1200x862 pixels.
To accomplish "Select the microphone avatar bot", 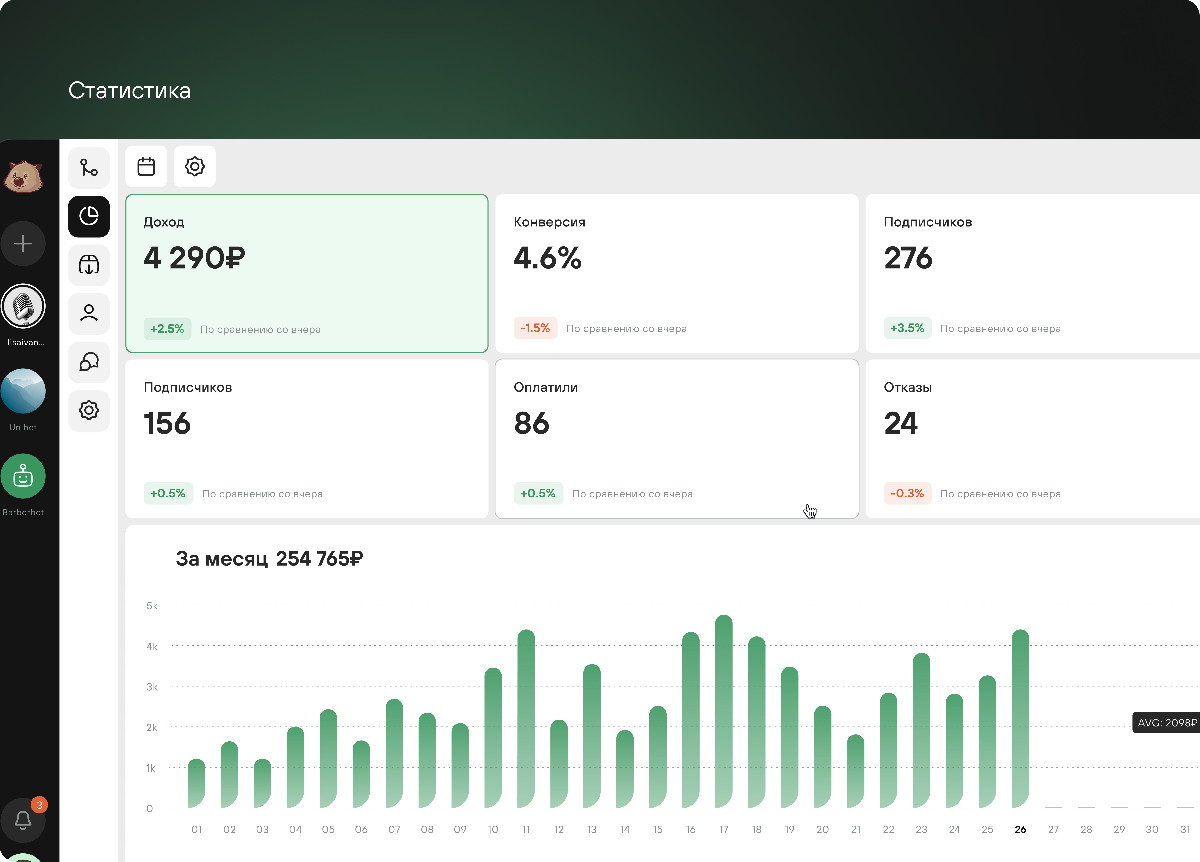I will (x=23, y=306).
